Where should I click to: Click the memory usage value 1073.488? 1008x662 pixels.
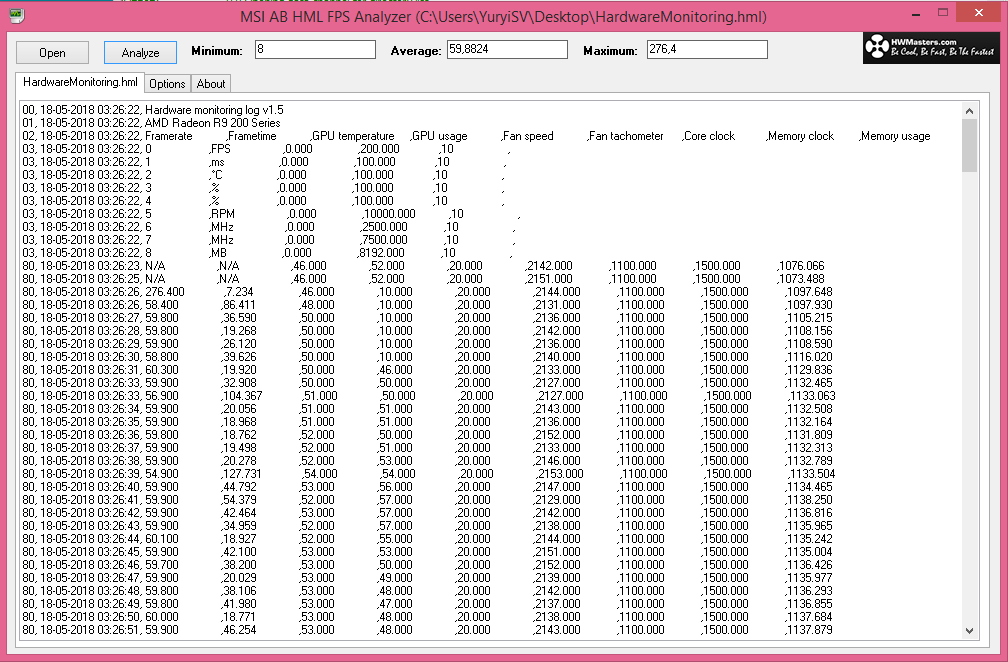(x=802, y=279)
